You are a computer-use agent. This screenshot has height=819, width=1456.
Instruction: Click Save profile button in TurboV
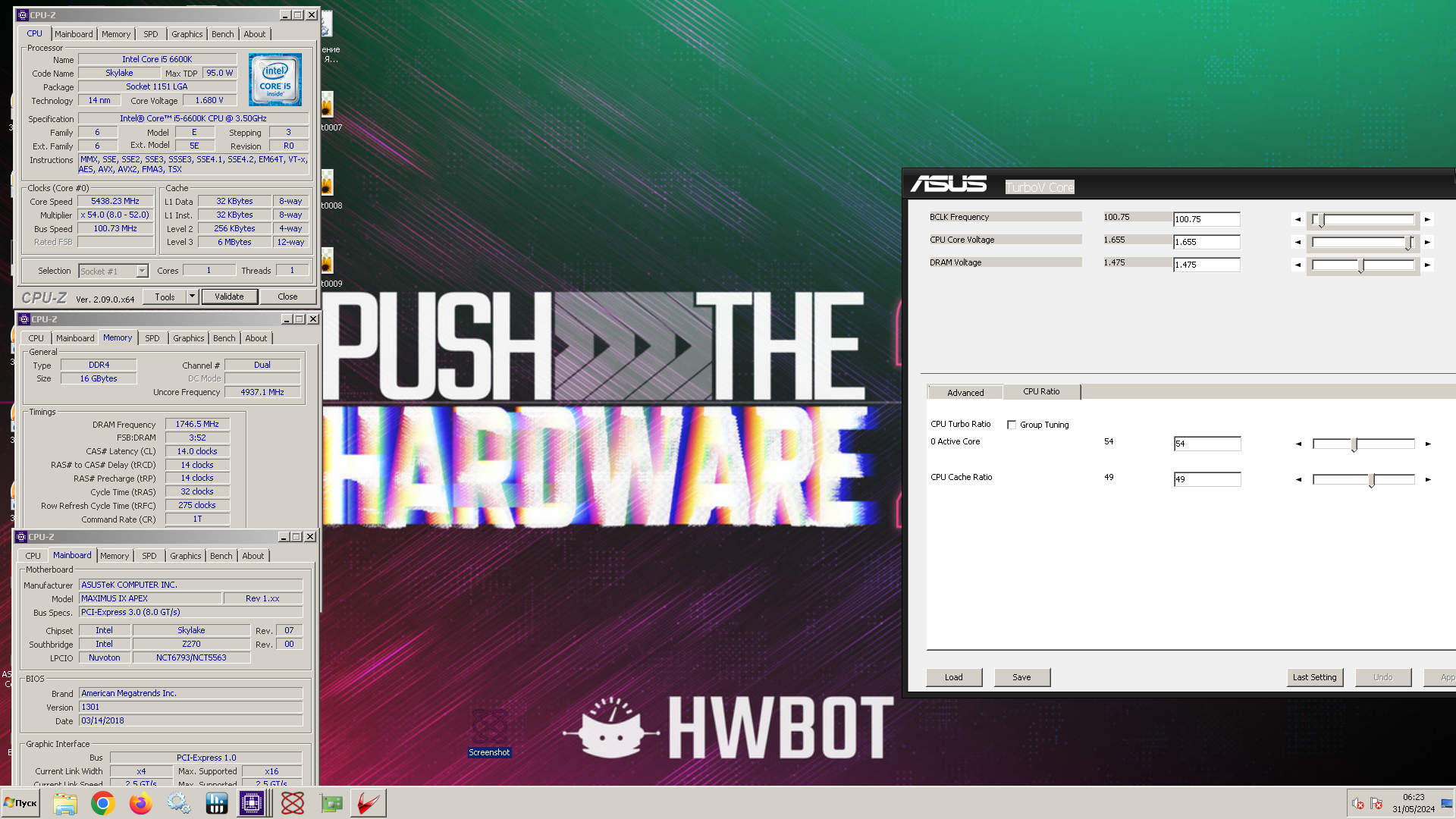[x=1021, y=677]
